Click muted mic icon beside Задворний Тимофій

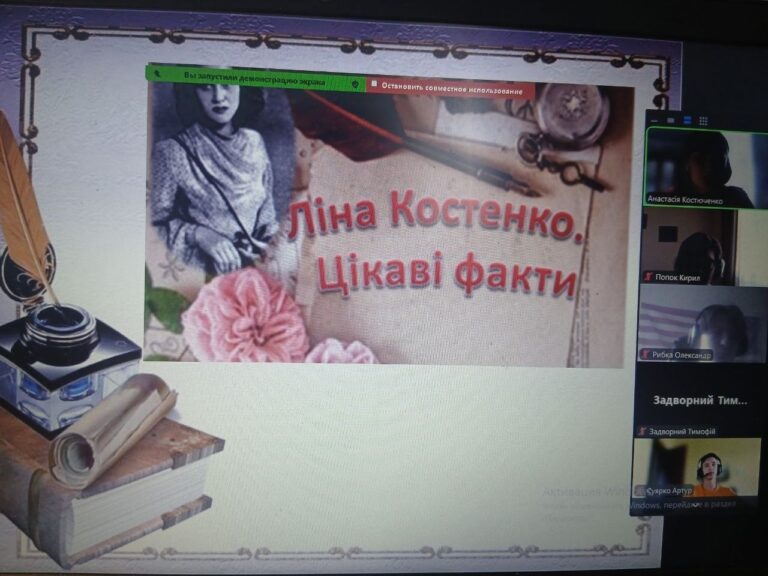pyautogui.click(x=642, y=431)
